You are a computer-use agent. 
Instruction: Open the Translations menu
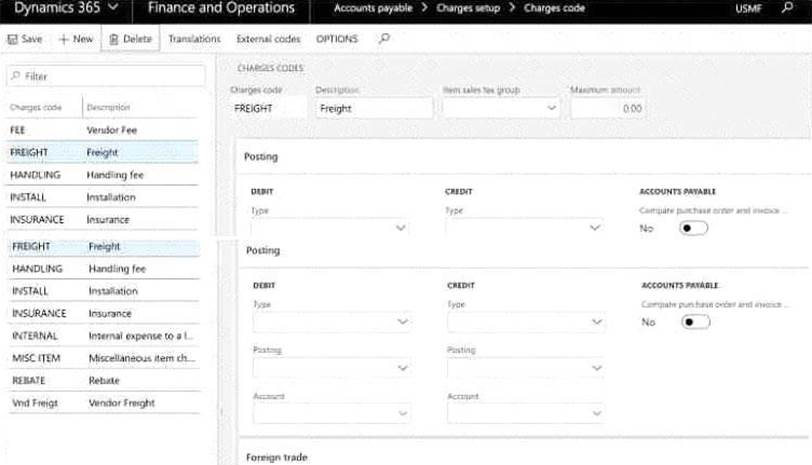(194, 39)
